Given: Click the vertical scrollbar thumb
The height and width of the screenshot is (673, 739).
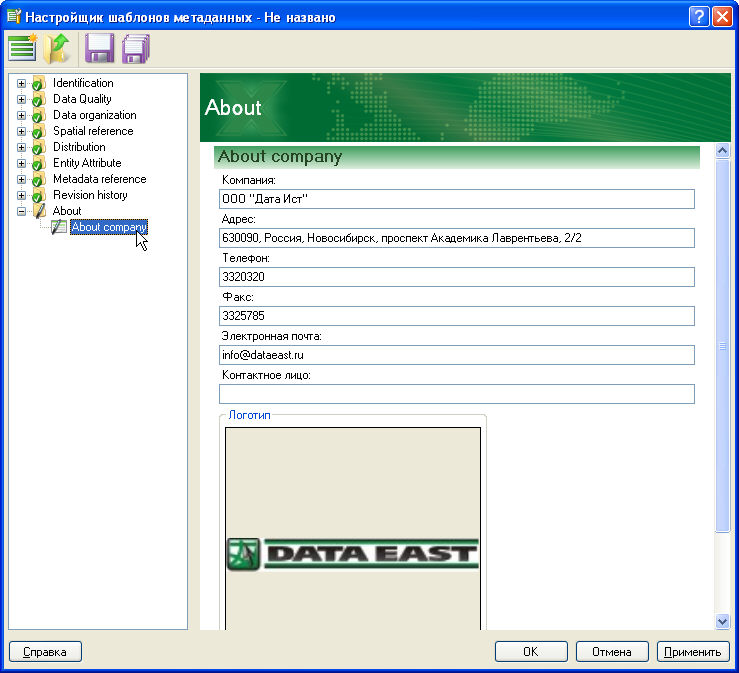Looking at the screenshot, I should [722, 346].
